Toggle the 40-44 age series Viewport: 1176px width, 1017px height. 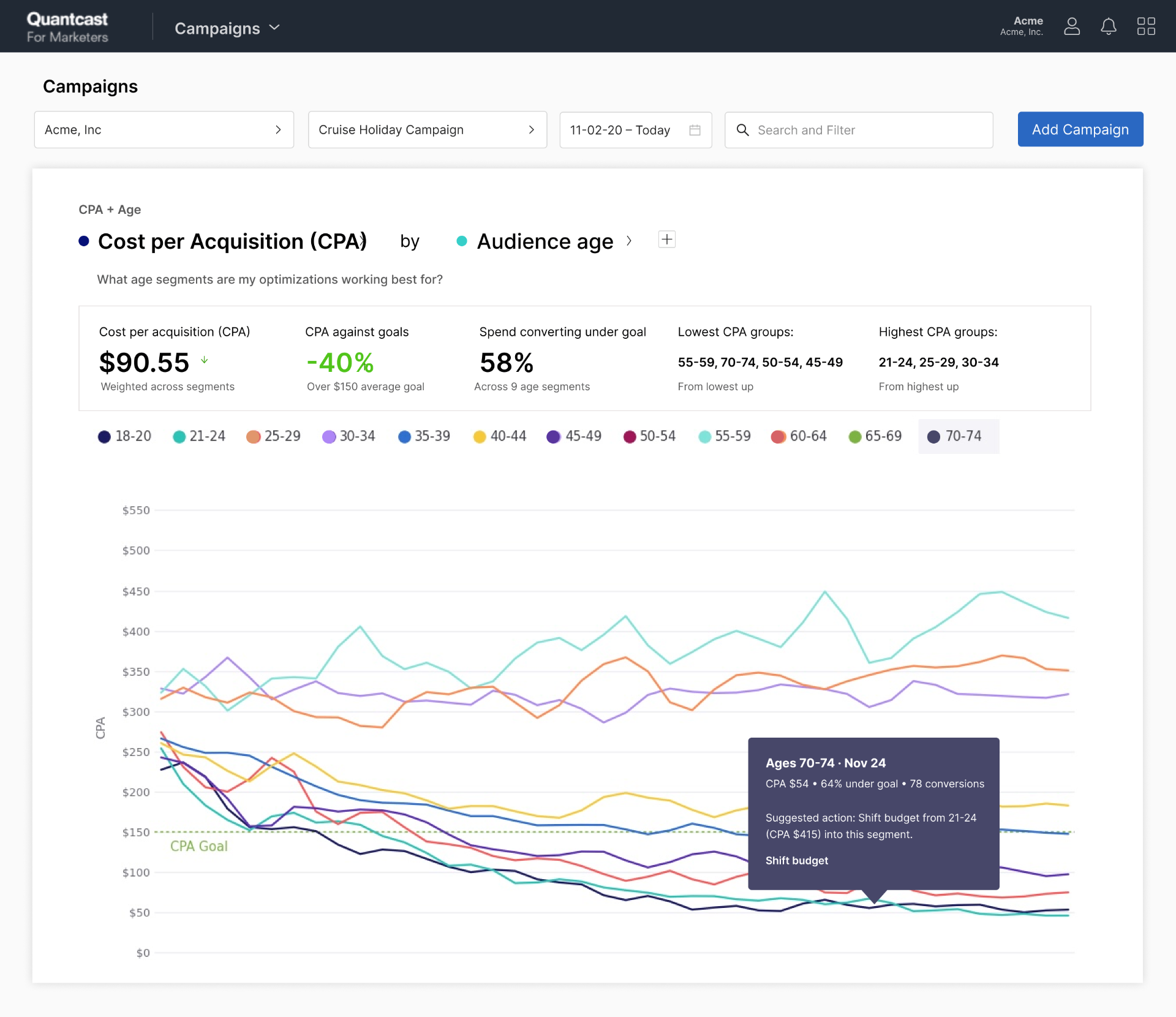point(499,436)
